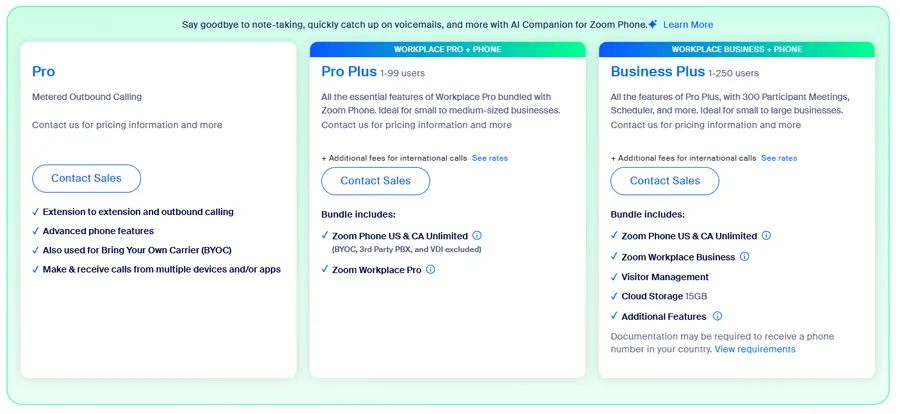Click the checkmark next to Advanced phone features
This screenshot has width=900, height=414.
click(36, 231)
